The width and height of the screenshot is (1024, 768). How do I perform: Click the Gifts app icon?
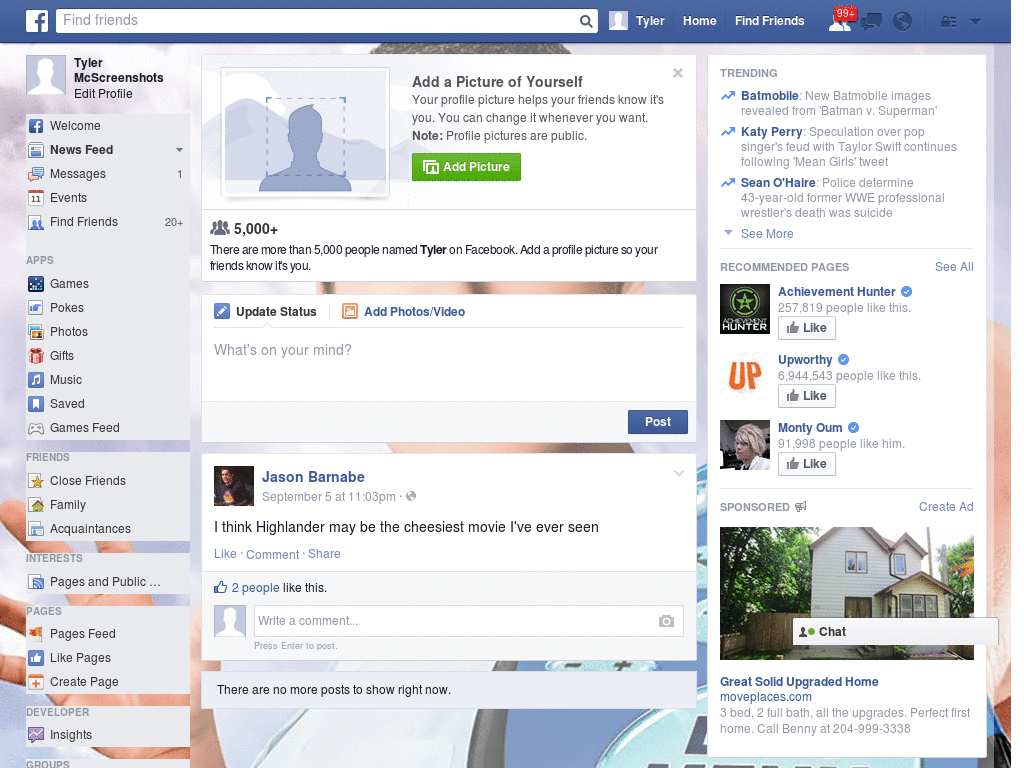tap(36, 356)
